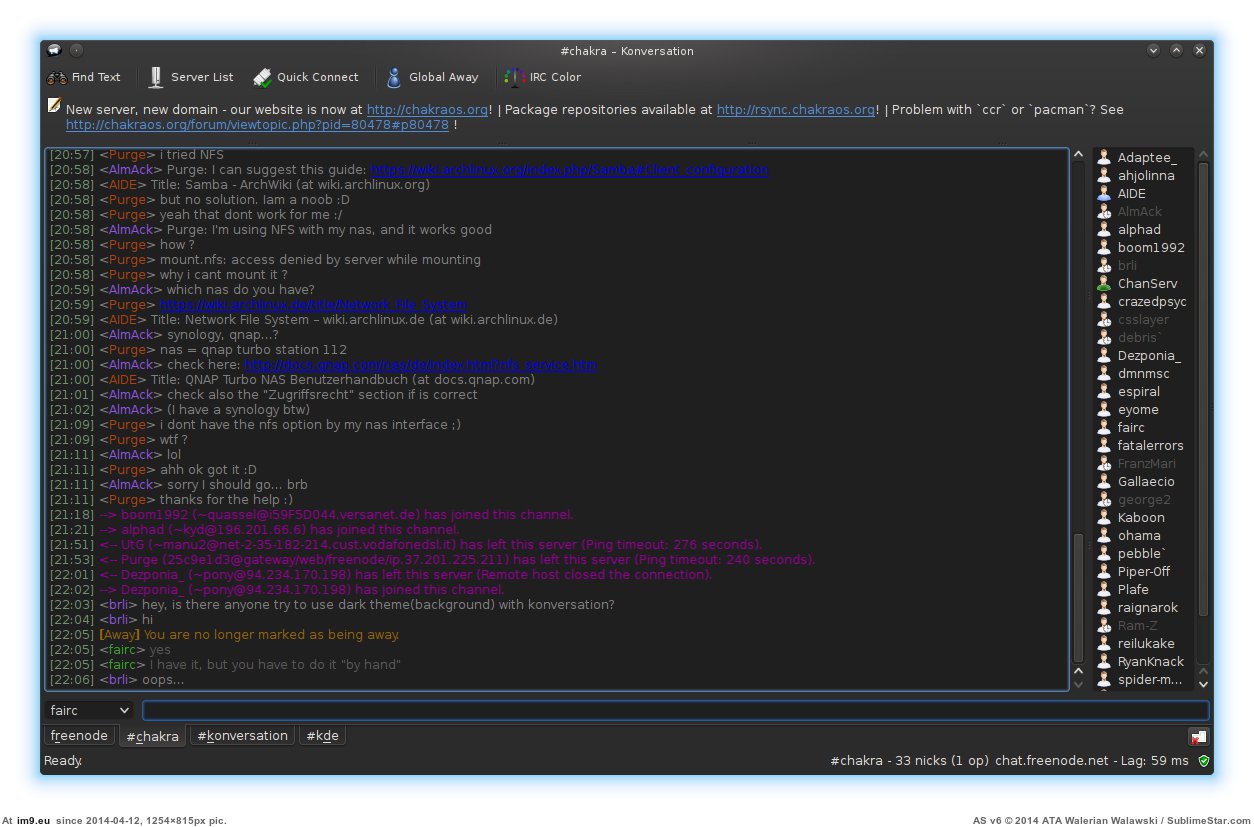Open the Server List toolbar icon
Screen dimensions: 1254x827
pos(156,78)
